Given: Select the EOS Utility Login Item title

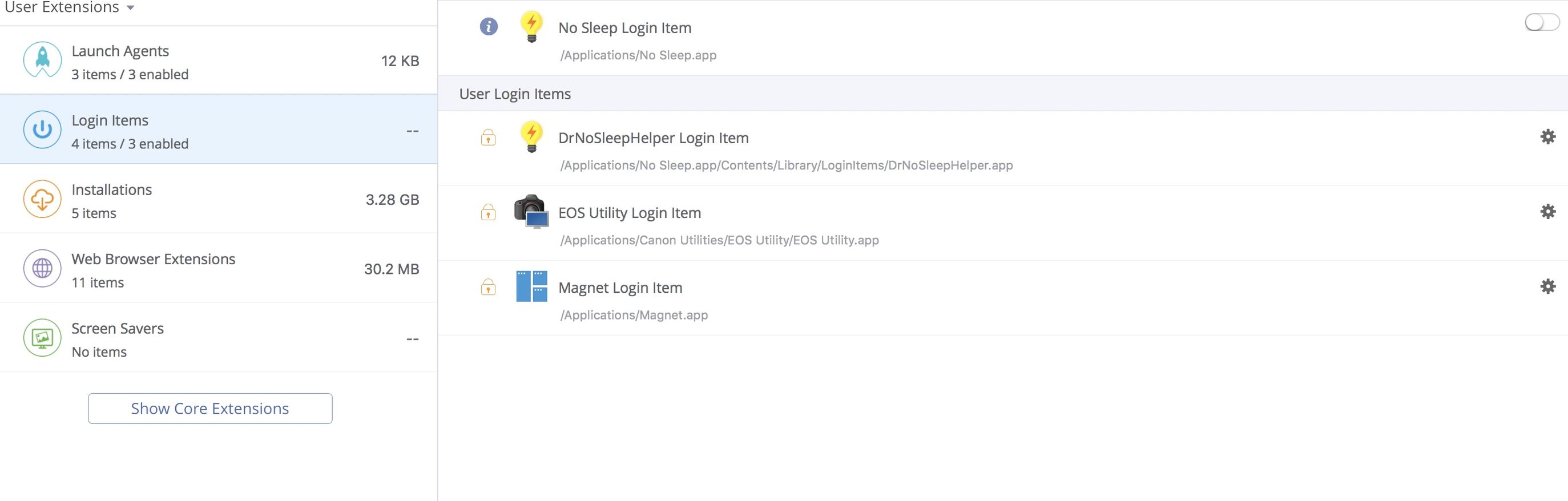Looking at the screenshot, I should [630, 213].
